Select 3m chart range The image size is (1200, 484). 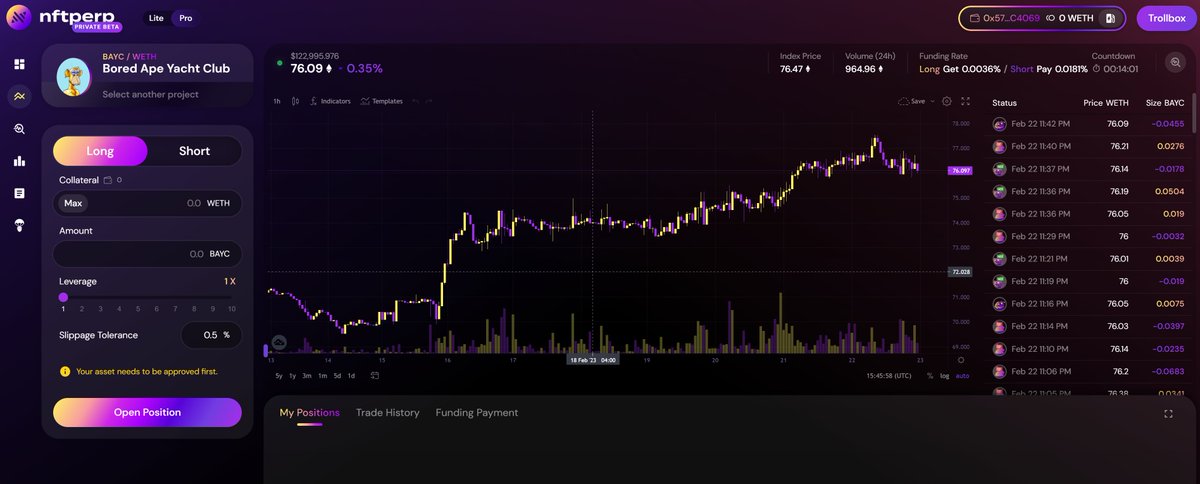pos(307,375)
